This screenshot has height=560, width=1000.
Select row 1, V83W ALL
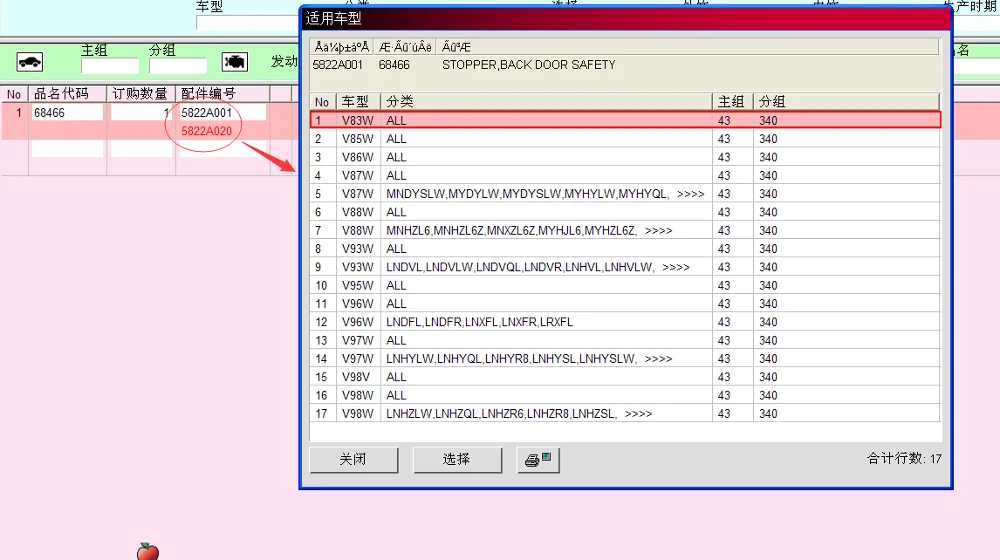click(x=625, y=120)
